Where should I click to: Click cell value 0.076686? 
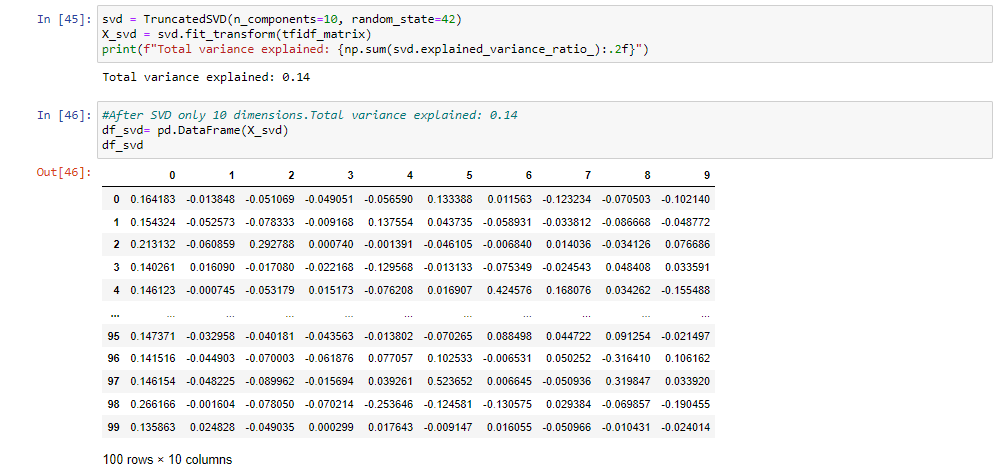point(688,246)
